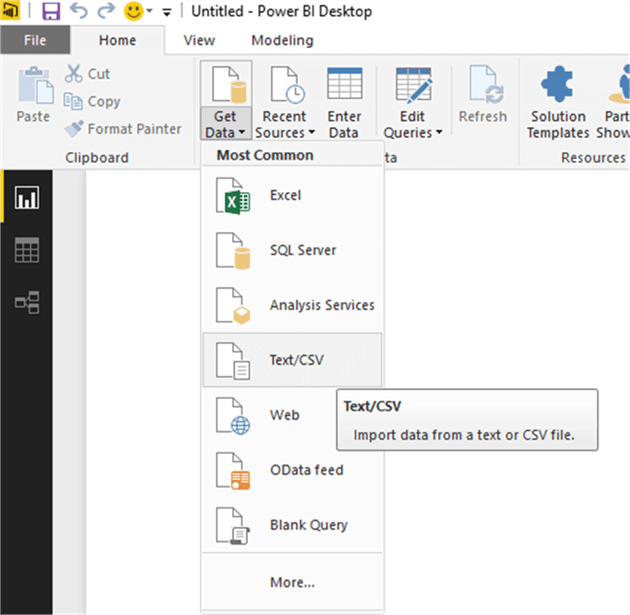Screen dimensions: 630x615
Task: Open the Quick Access Toolbar customize arrow
Action: [166, 14]
